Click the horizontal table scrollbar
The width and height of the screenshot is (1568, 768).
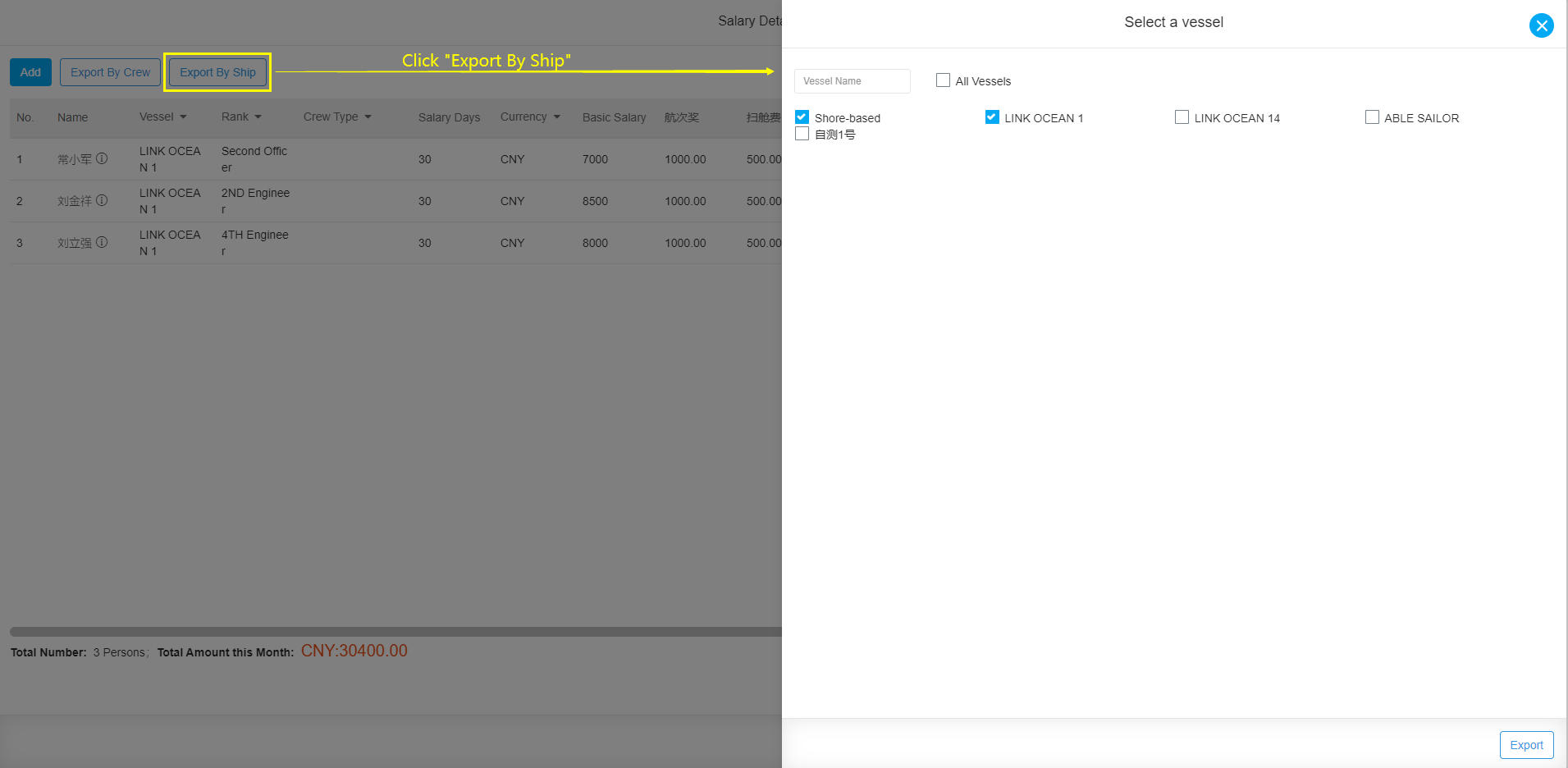tap(395, 632)
